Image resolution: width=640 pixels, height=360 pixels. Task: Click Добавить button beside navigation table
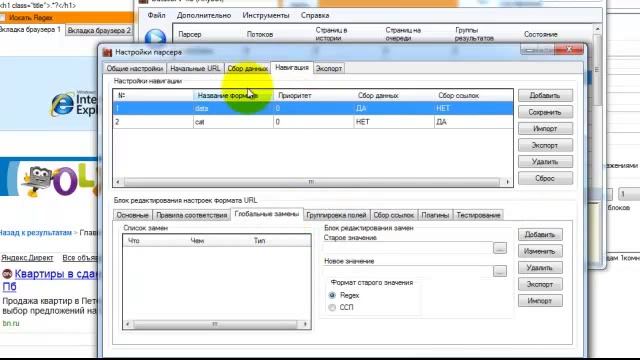point(545,96)
